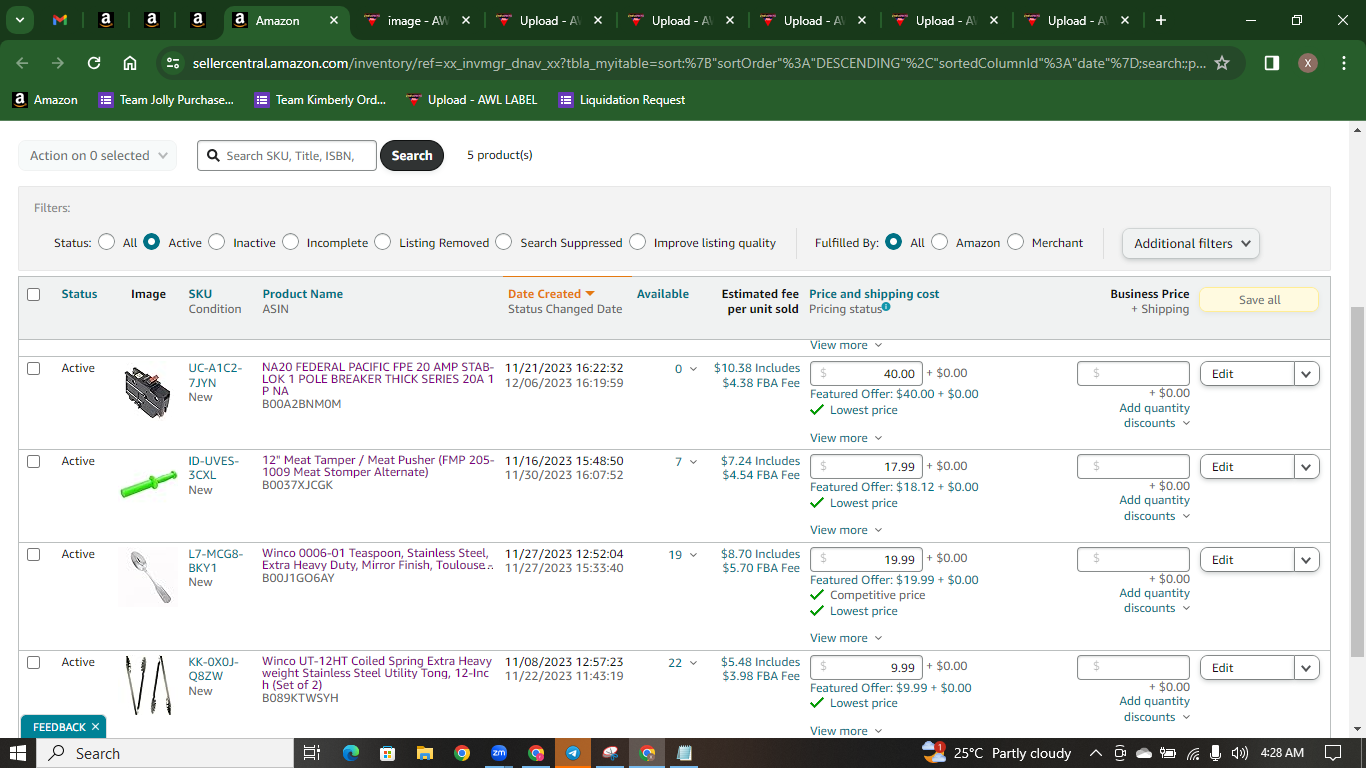Select the All status radio button
Screen dimensions: 1366x768
(x=107, y=242)
